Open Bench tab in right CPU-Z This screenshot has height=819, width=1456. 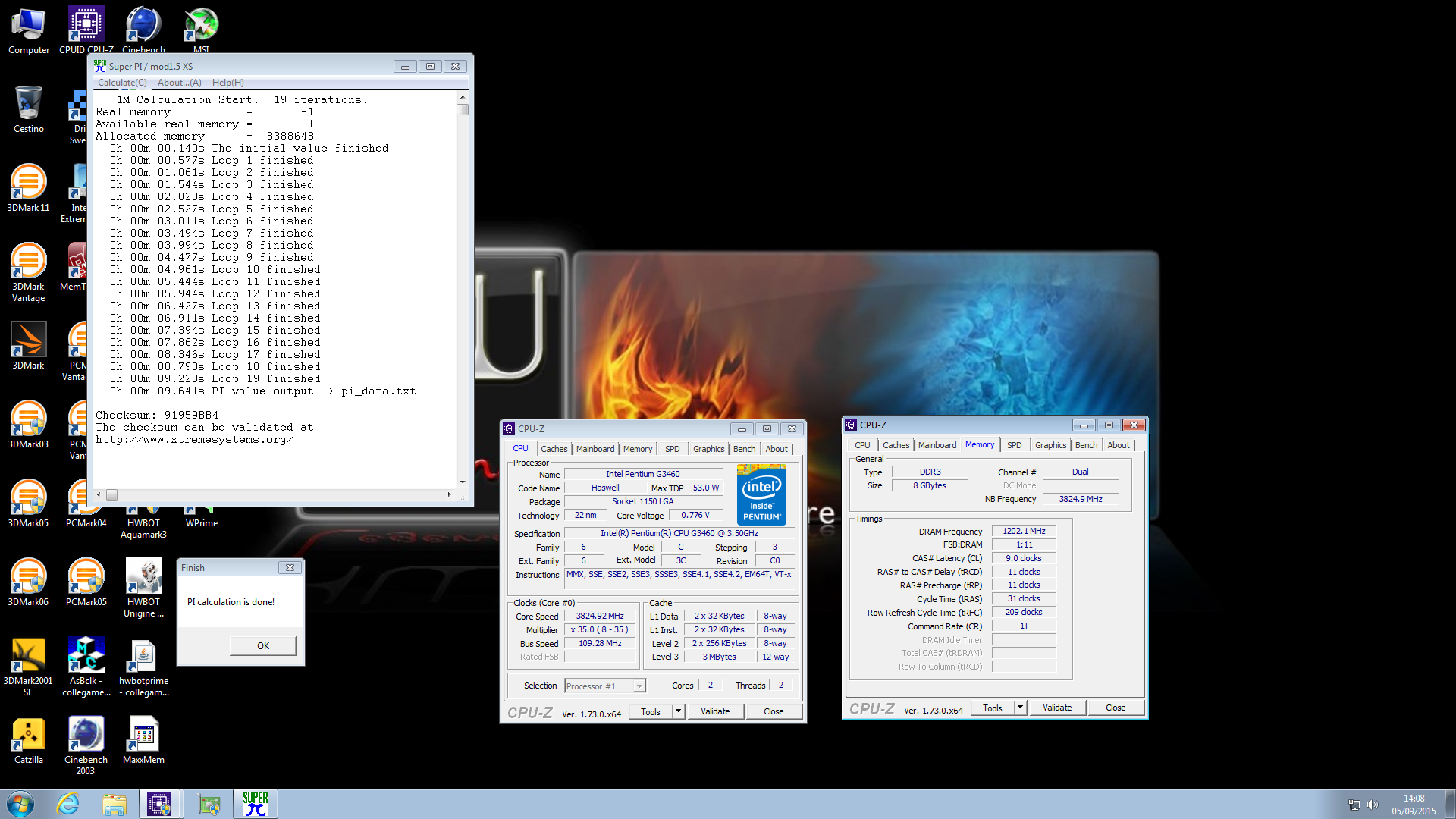(1086, 445)
